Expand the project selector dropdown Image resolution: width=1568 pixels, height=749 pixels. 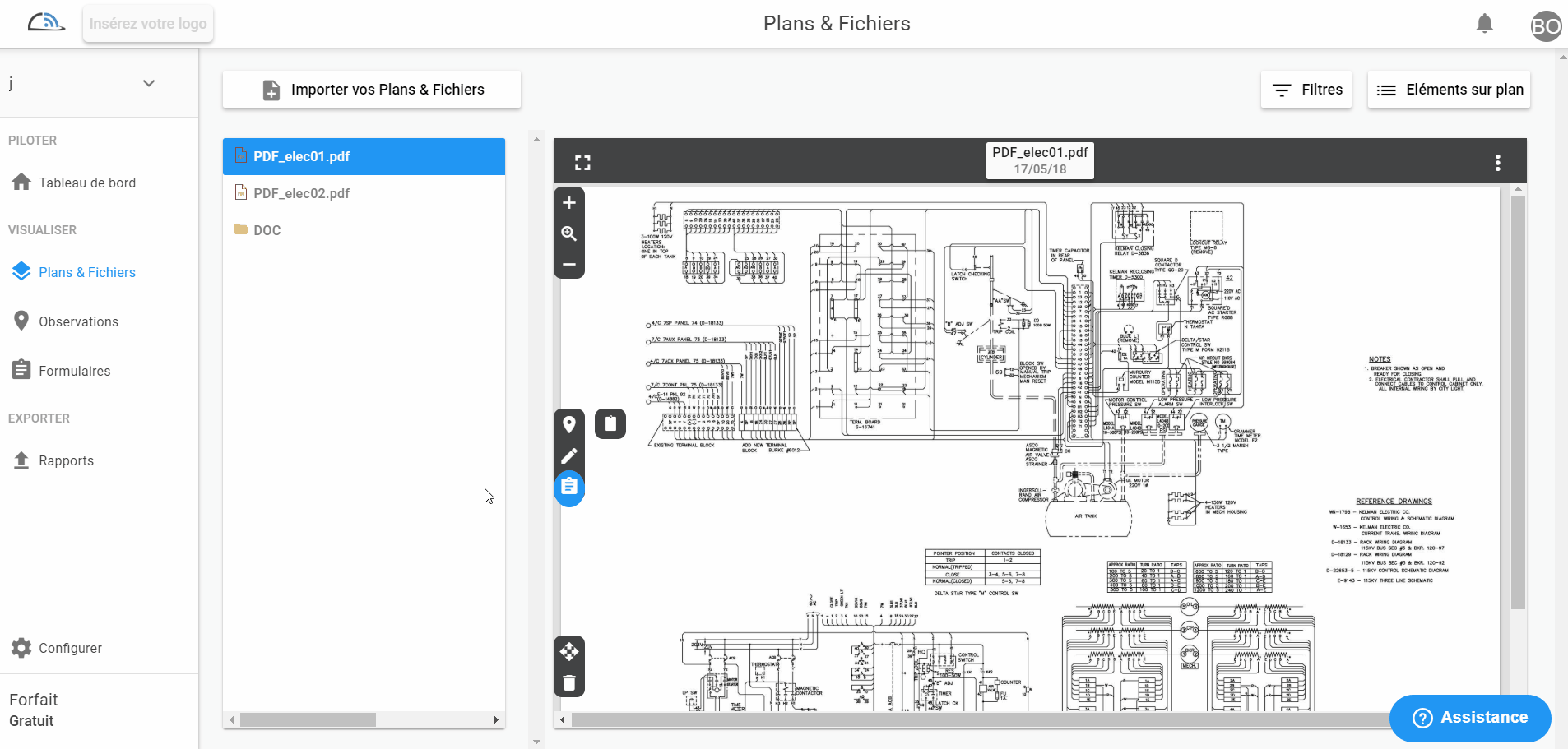coord(149,83)
